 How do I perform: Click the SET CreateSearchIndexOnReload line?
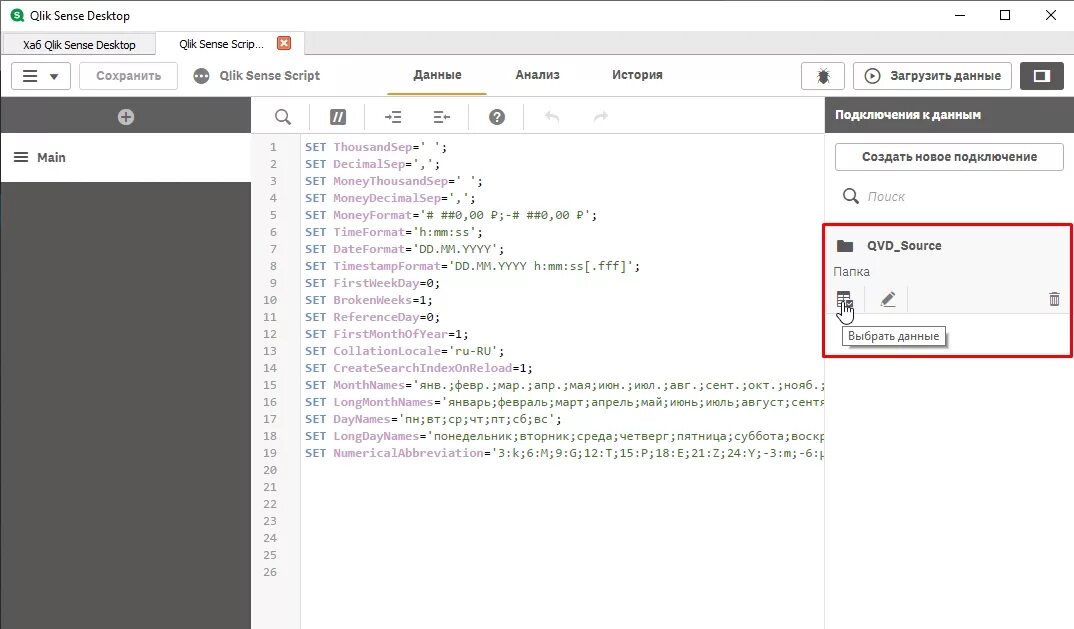419,368
